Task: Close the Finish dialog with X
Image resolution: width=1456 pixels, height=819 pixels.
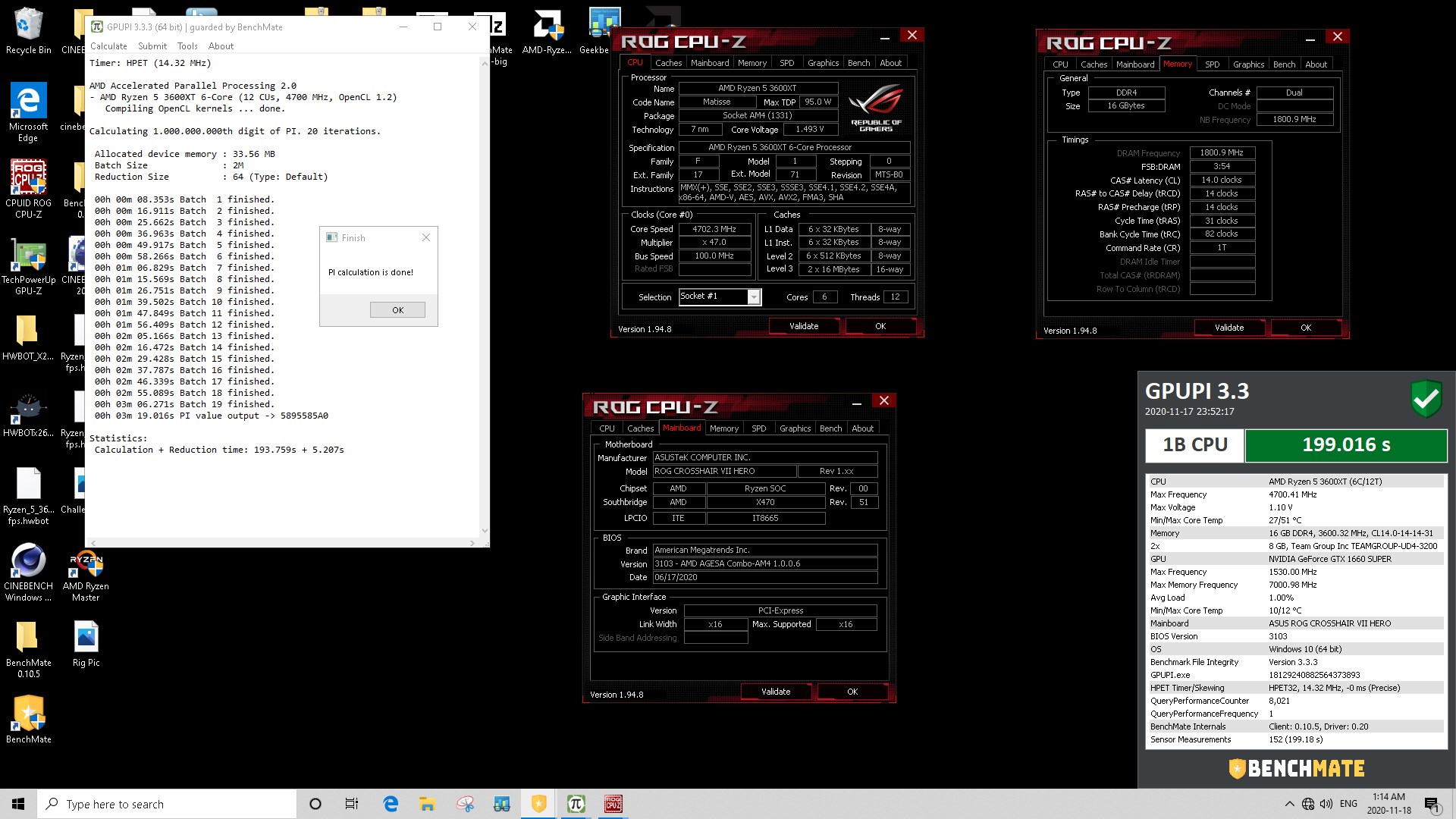Action: click(426, 237)
